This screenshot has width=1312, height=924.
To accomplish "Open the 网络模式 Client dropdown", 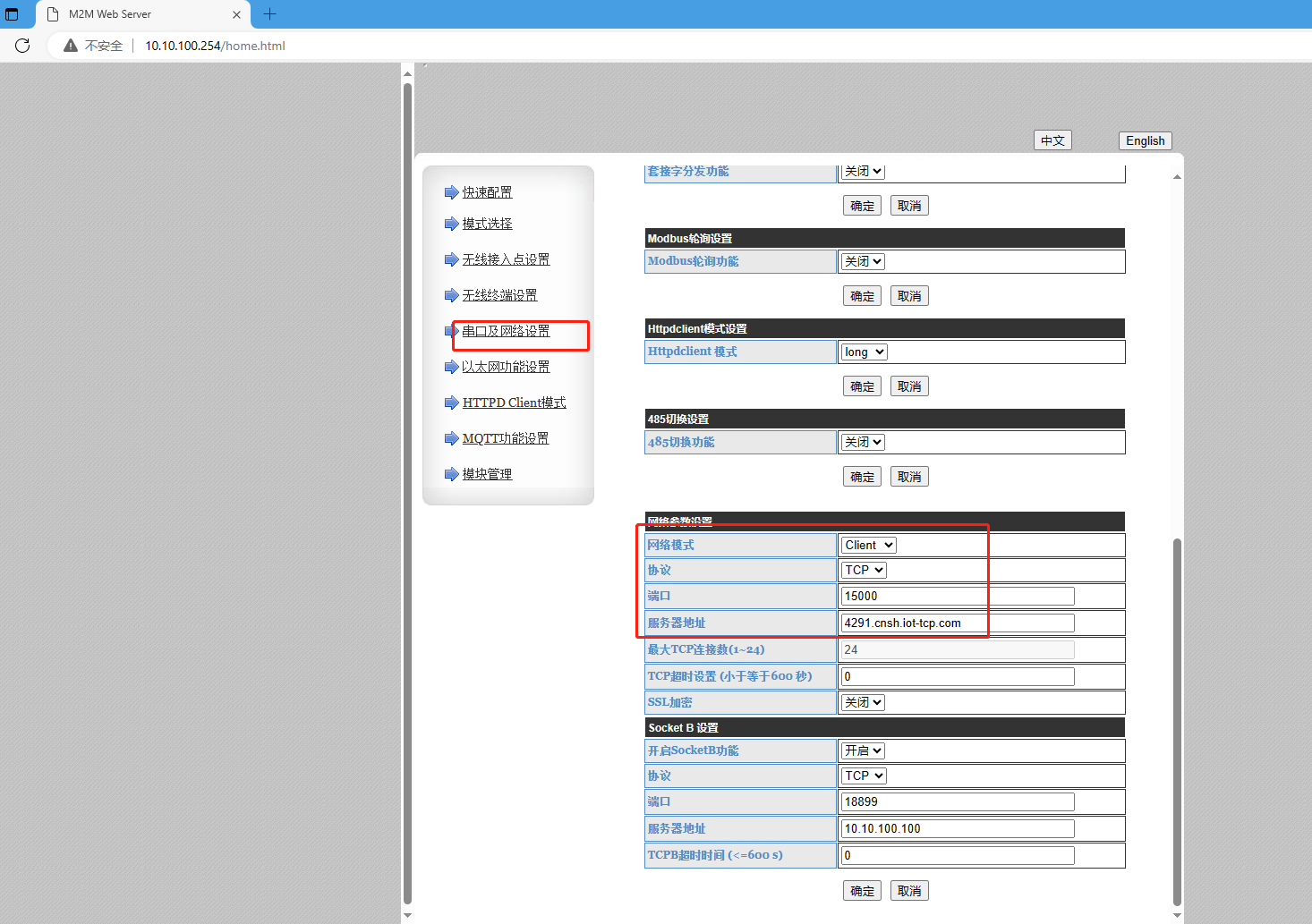I will point(868,545).
